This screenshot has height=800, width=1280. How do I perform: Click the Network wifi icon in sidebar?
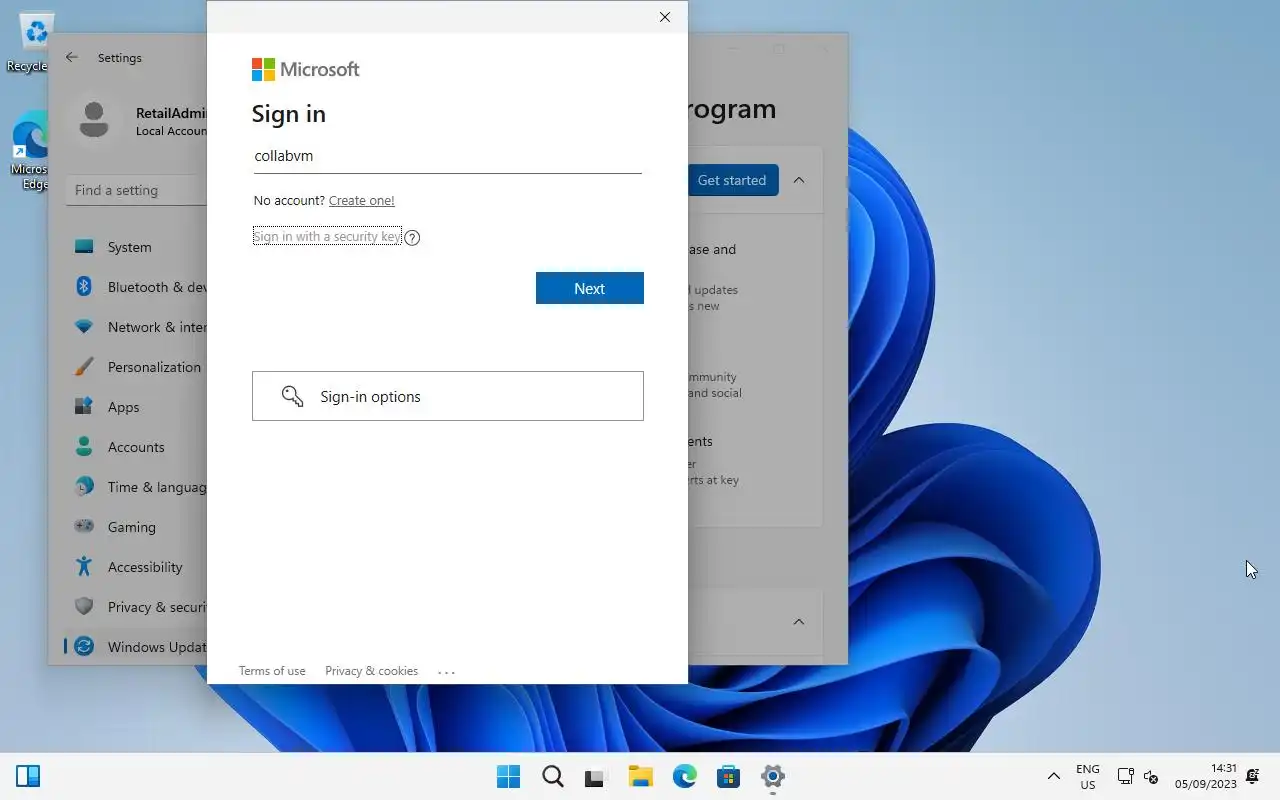pyautogui.click(x=84, y=327)
